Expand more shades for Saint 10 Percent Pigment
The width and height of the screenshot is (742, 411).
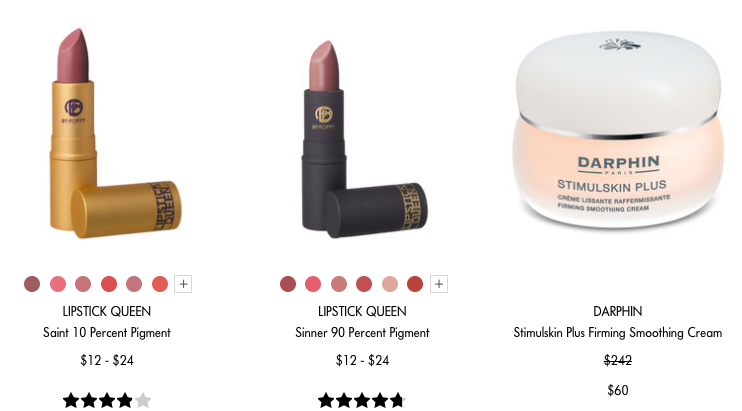coord(183,284)
